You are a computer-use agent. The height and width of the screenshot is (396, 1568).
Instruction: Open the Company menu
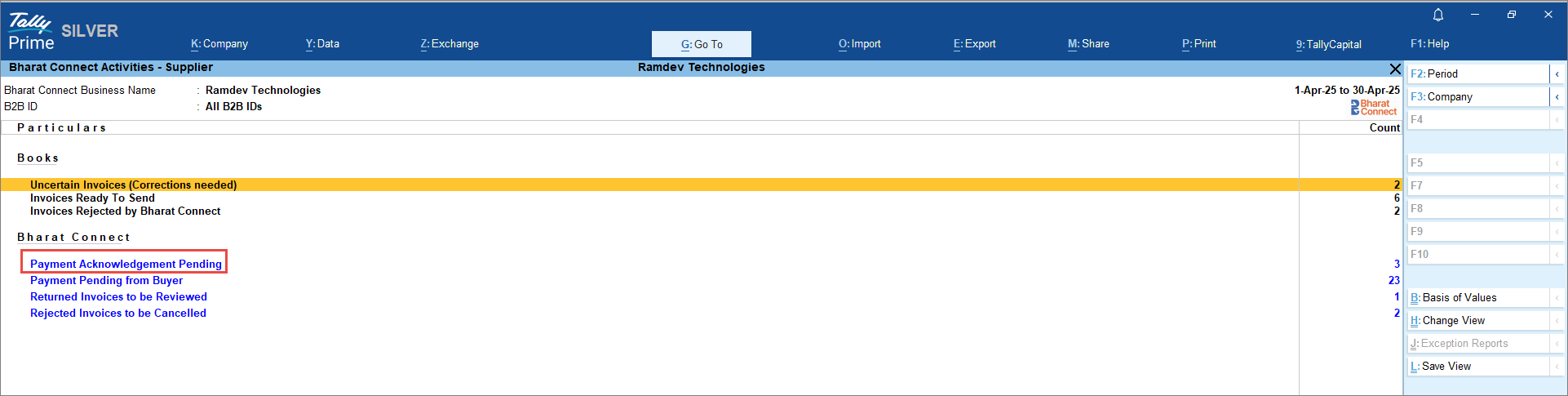click(219, 44)
